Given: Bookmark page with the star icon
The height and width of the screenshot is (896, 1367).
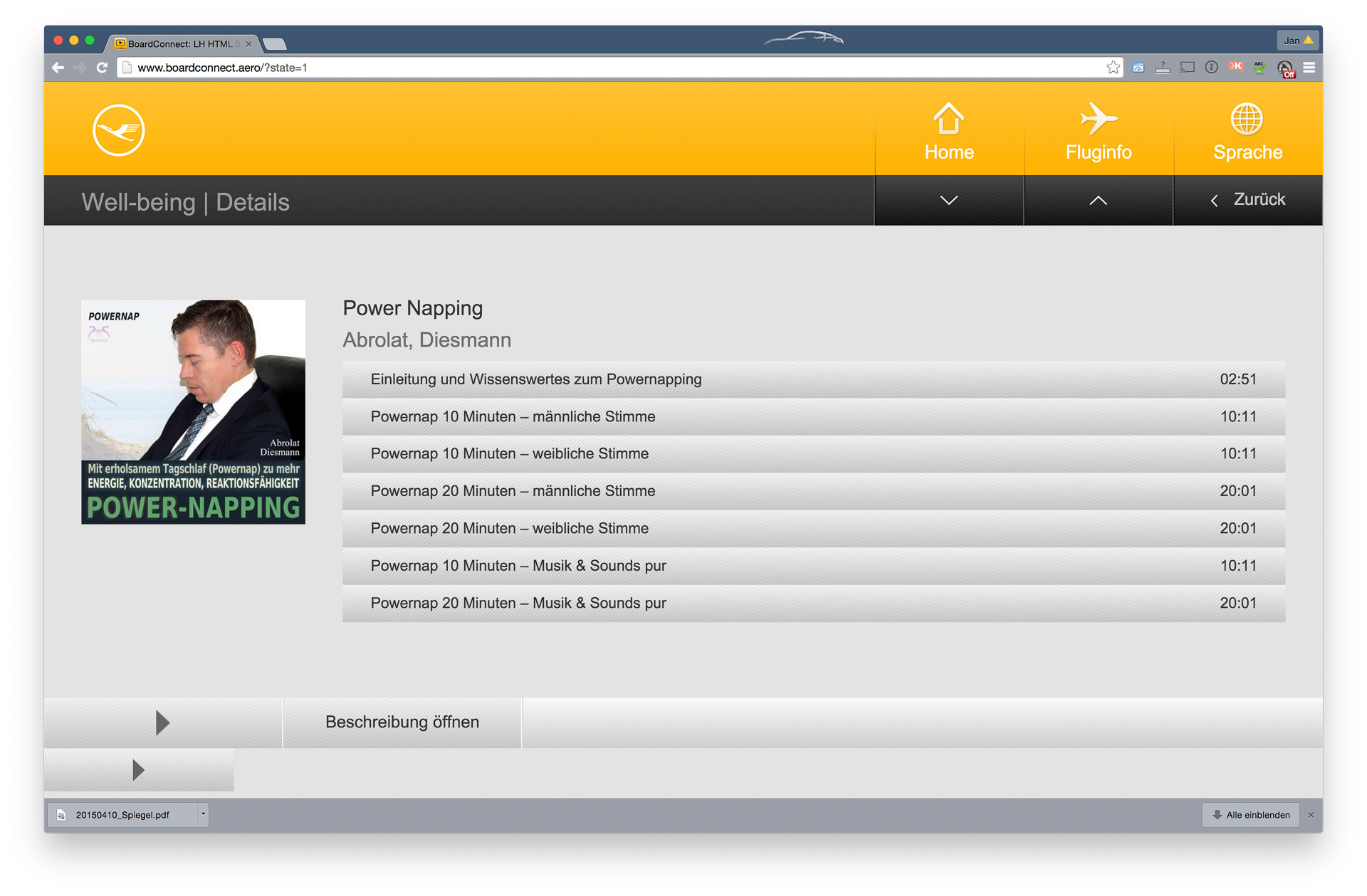Looking at the screenshot, I should click(x=1114, y=68).
